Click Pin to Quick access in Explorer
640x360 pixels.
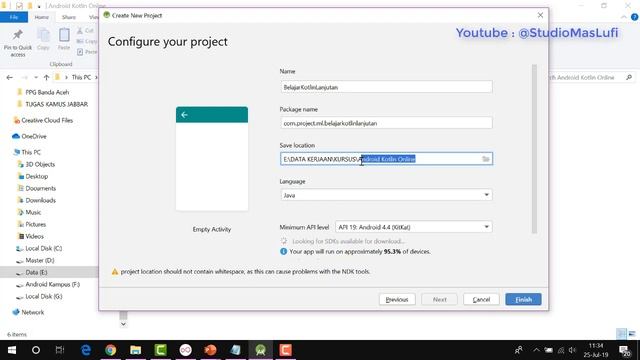[x=18, y=43]
